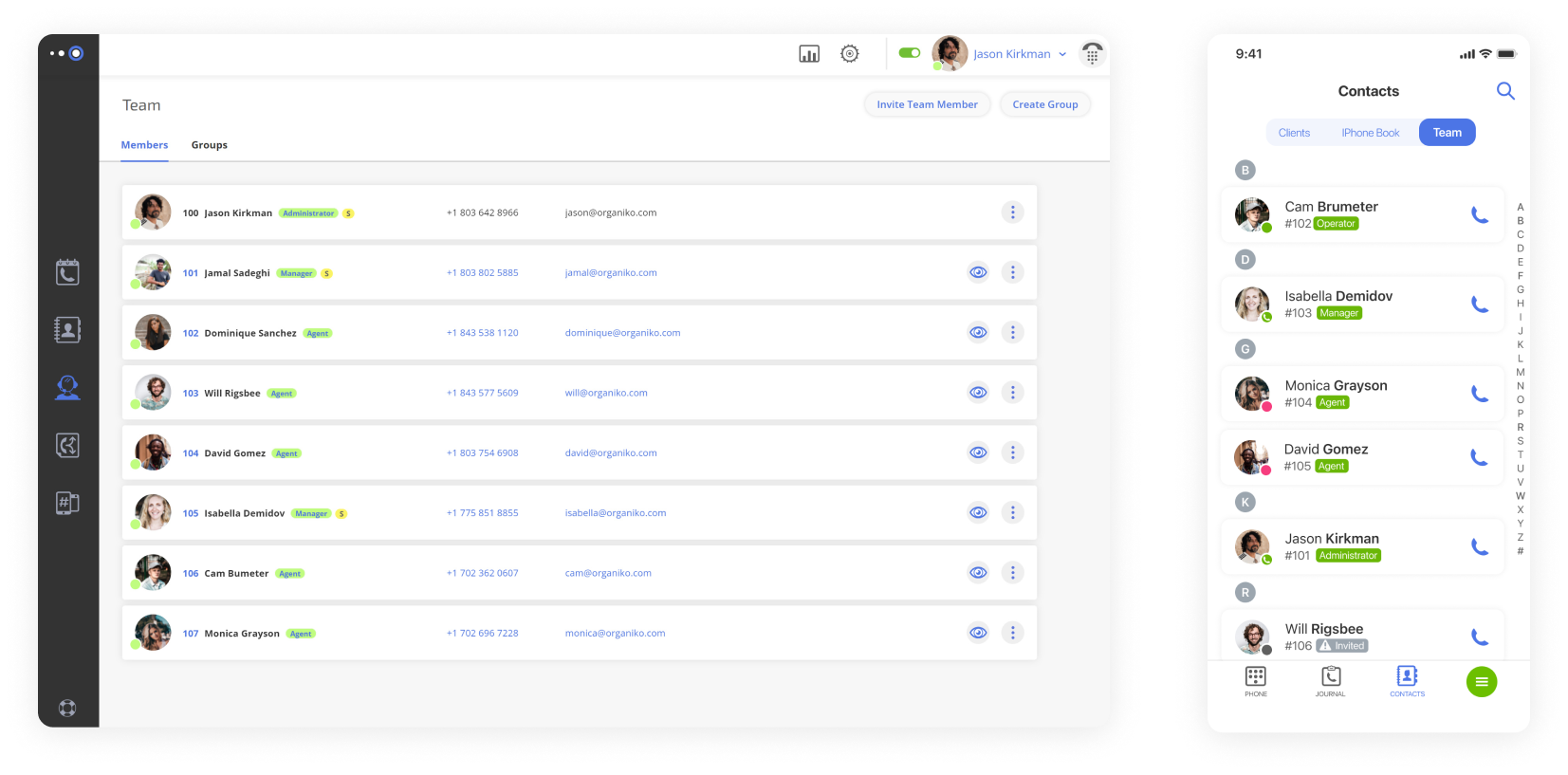1568x775 pixels.
Task: Call Jason Kirkman from mobile contacts
Action: pyautogui.click(x=1480, y=546)
